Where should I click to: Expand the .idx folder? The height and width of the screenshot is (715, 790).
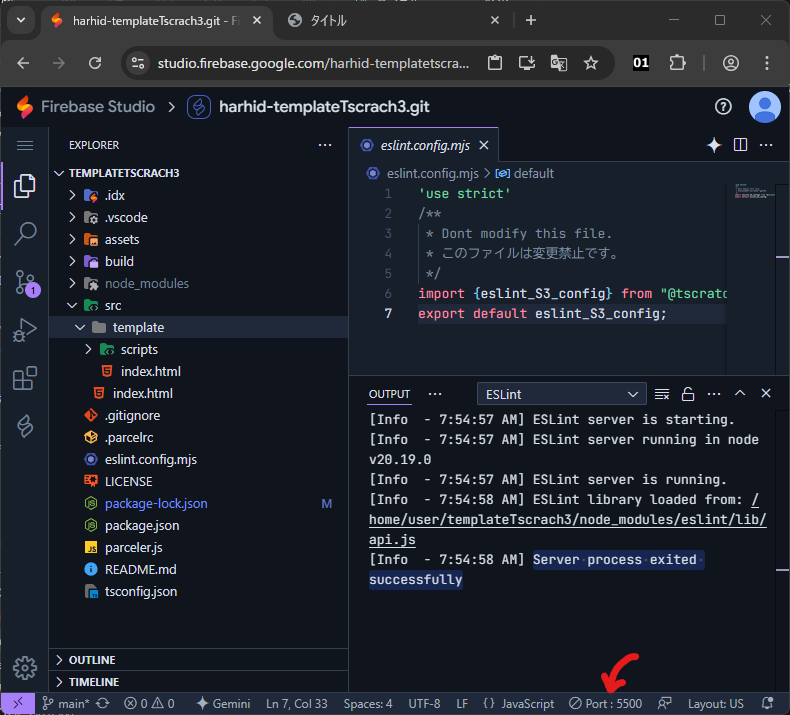[x=72, y=195]
